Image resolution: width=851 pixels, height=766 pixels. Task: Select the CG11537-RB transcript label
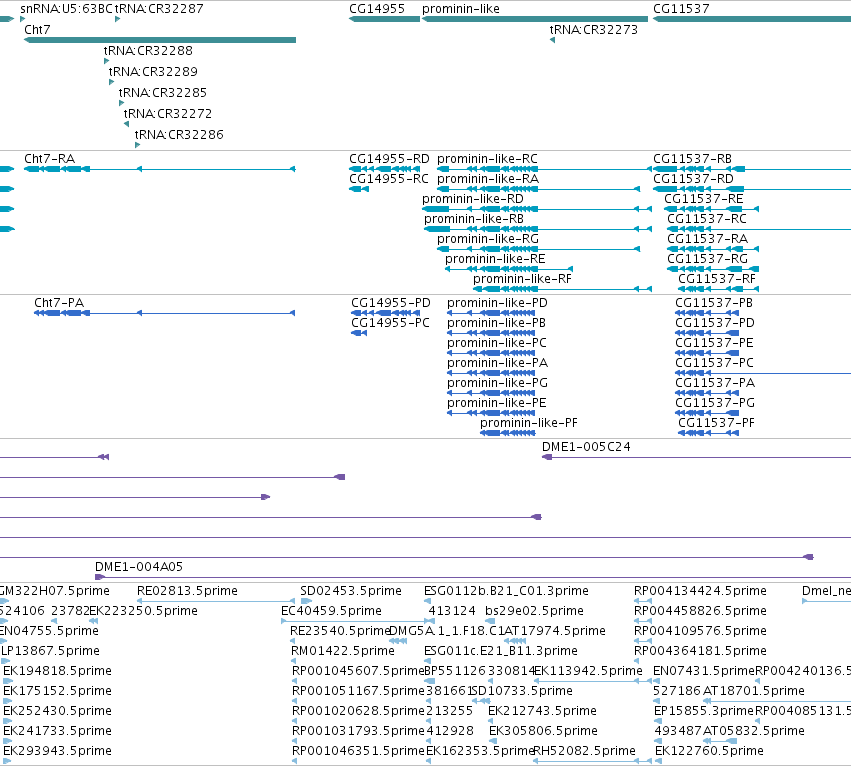(x=693, y=159)
